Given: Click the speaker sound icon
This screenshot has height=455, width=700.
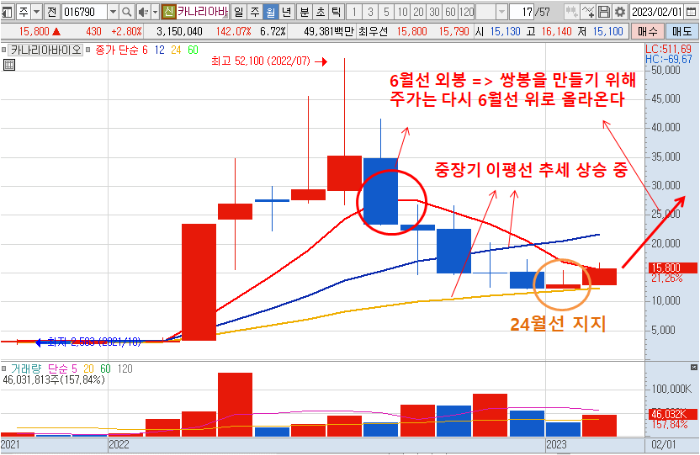Looking at the screenshot, I should point(143,12).
